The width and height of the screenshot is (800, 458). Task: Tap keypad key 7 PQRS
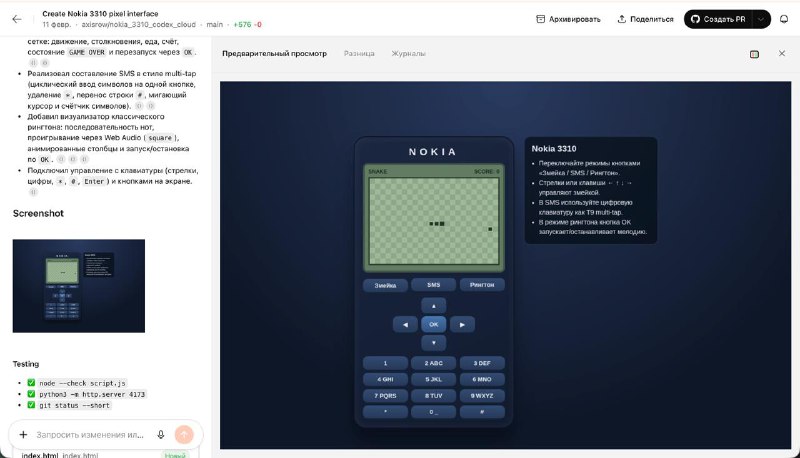point(385,396)
